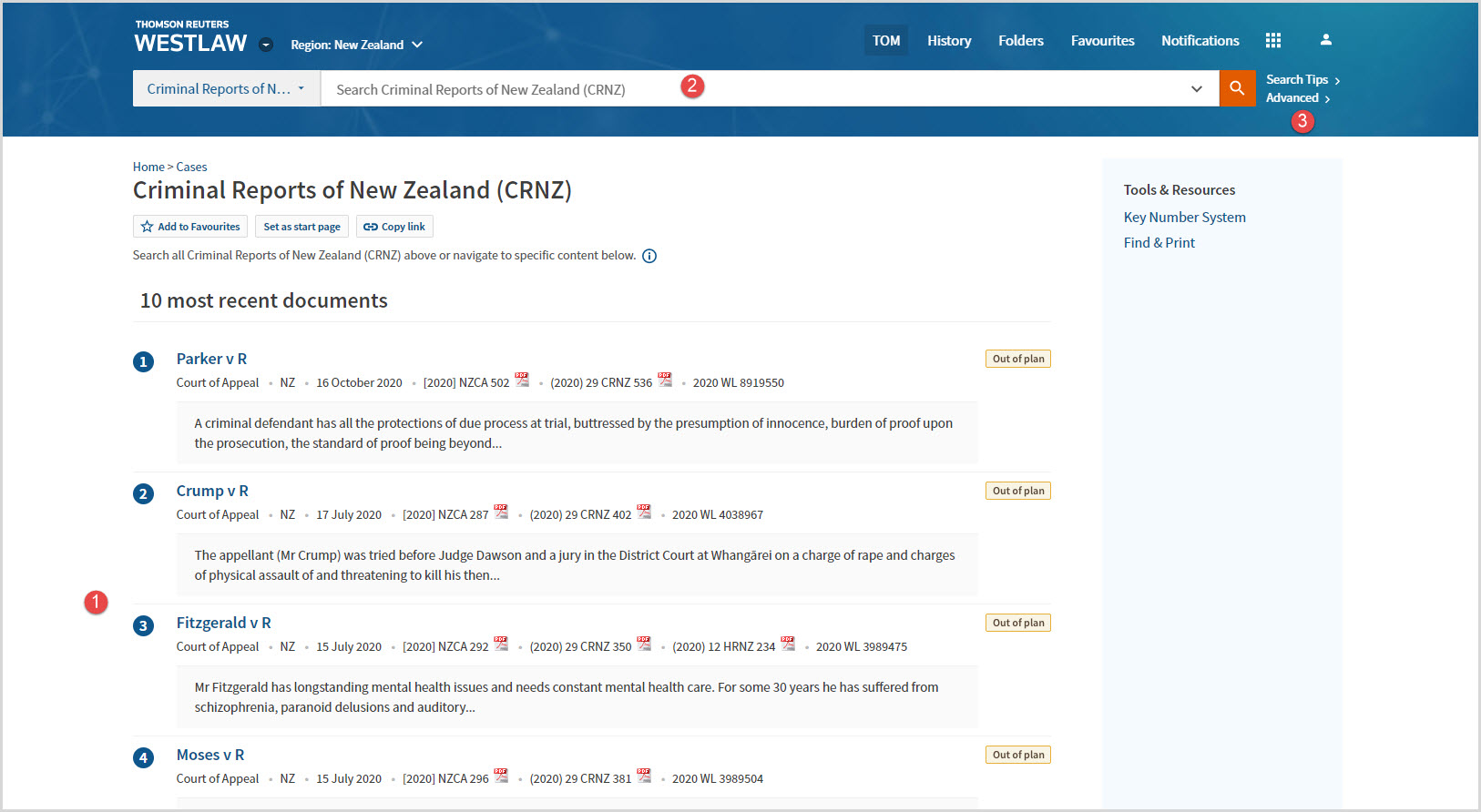Click the info icon beside search description
1481x812 pixels.
click(649, 256)
